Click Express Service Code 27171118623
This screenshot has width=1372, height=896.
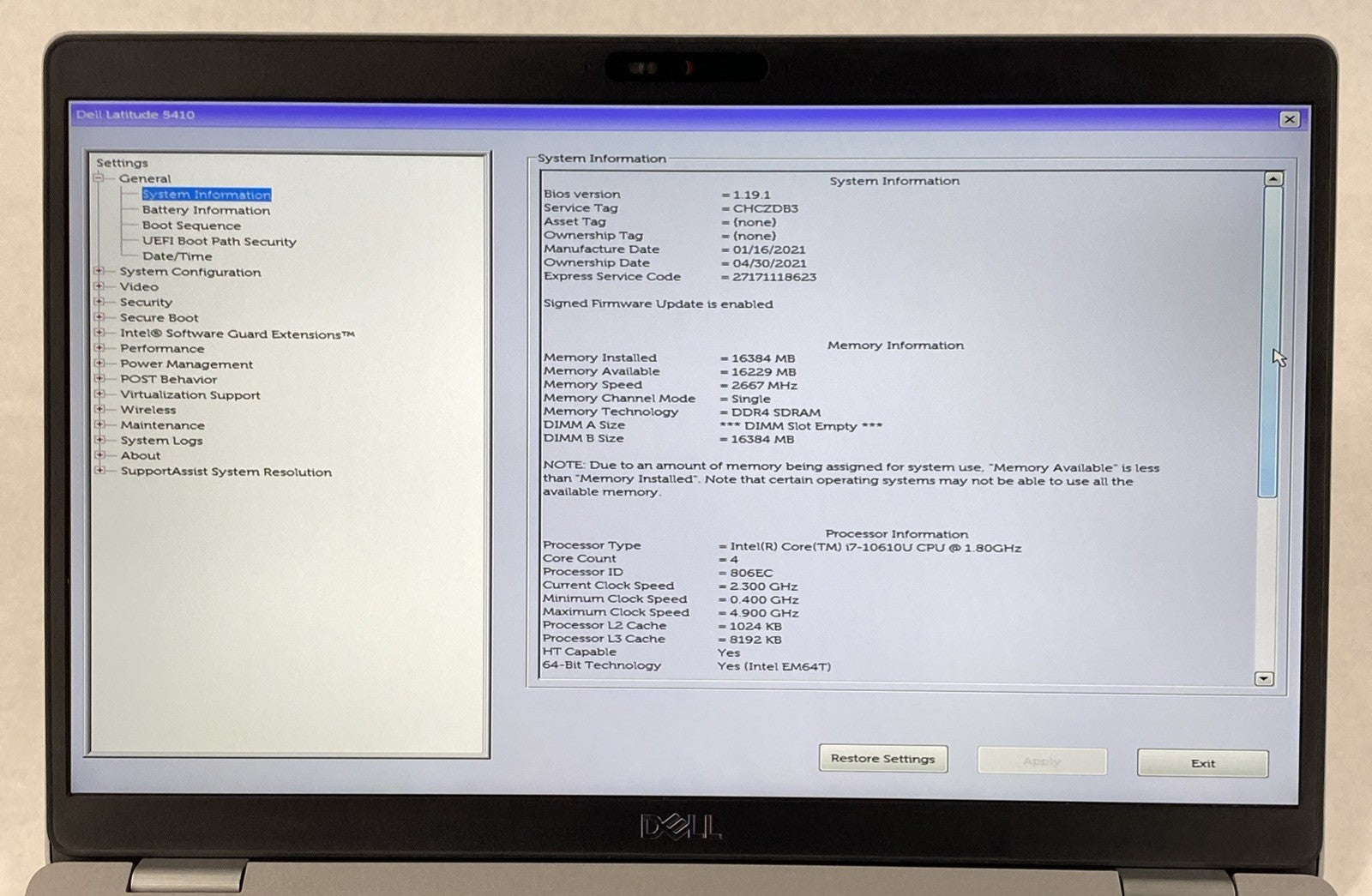click(773, 277)
